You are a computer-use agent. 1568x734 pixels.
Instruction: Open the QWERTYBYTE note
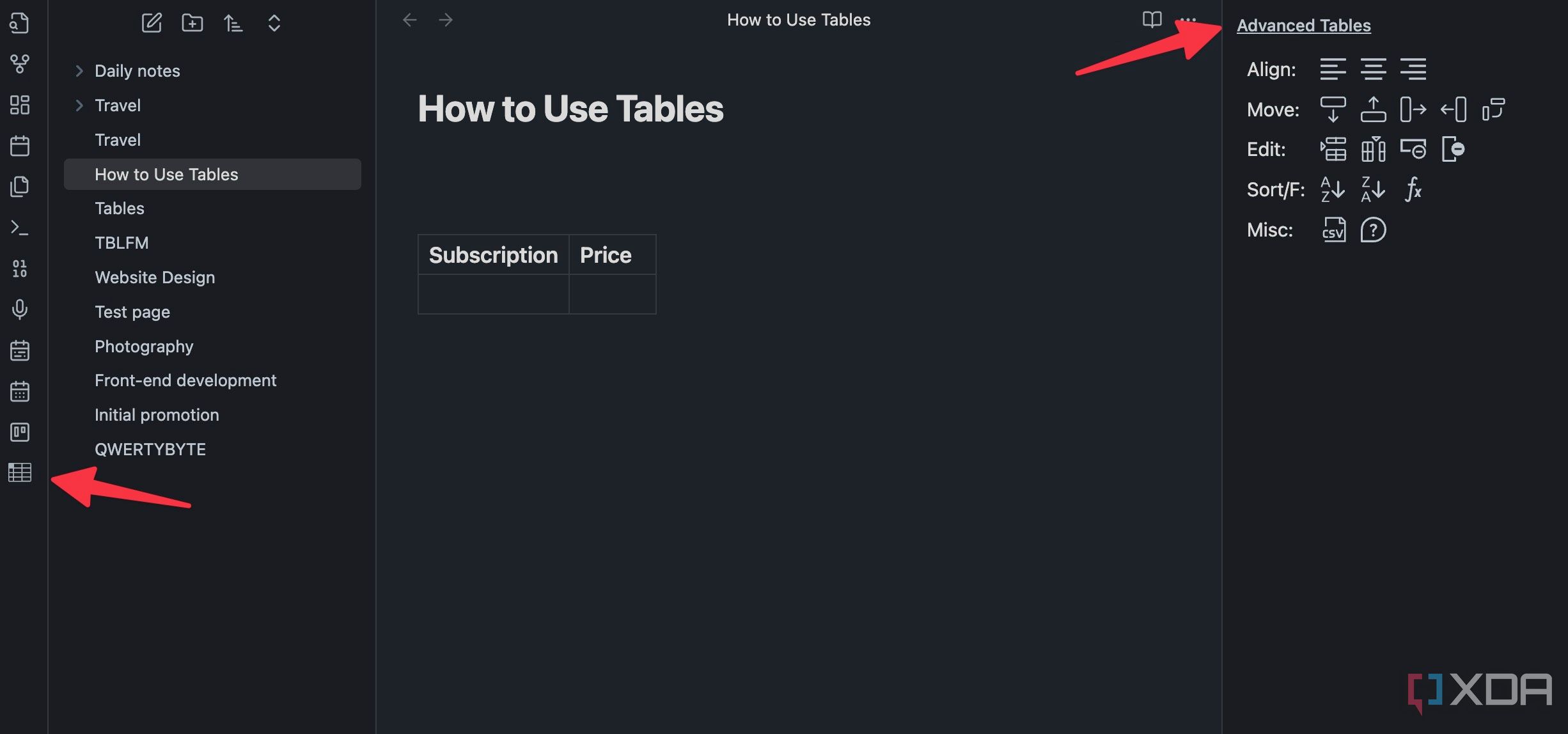150,448
